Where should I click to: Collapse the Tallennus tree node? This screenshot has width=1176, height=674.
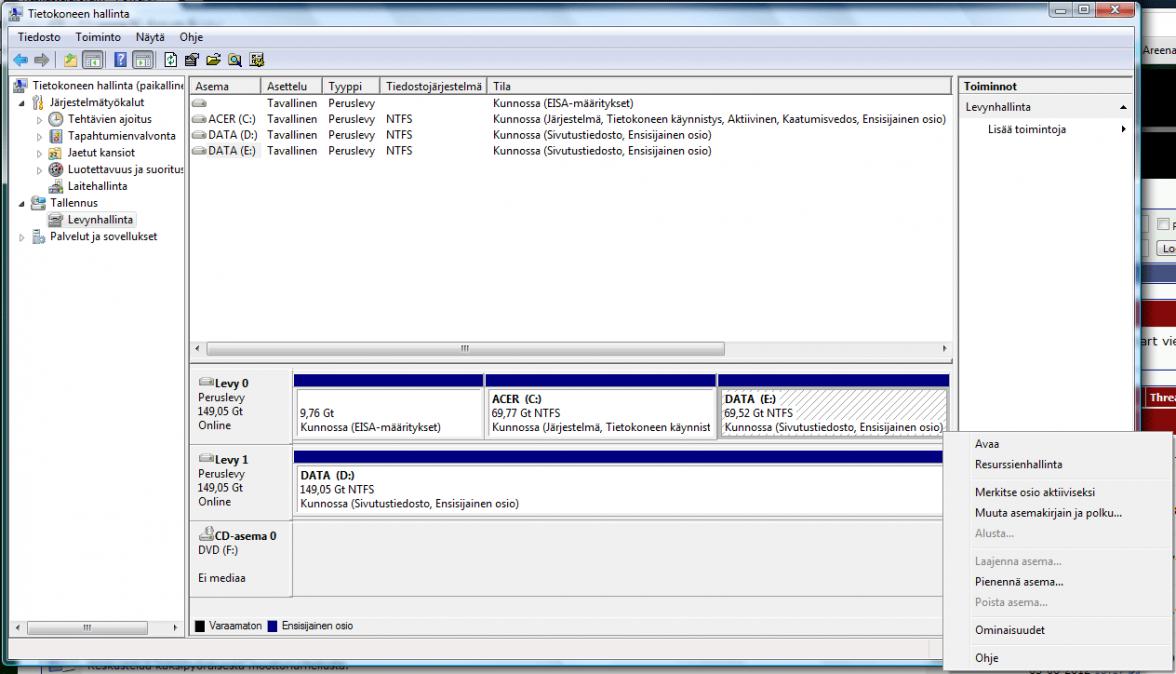(x=24, y=203)
